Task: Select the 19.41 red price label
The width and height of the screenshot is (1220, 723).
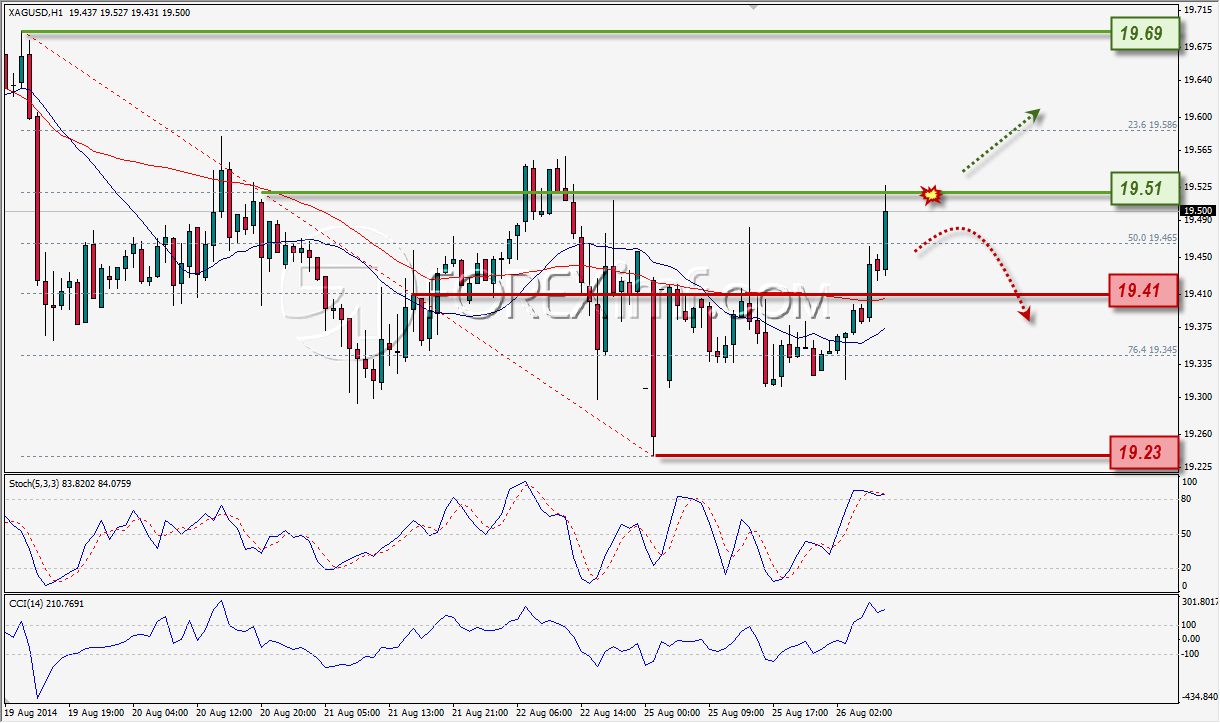Action: pyautogui.click(x=1141, y=292)
